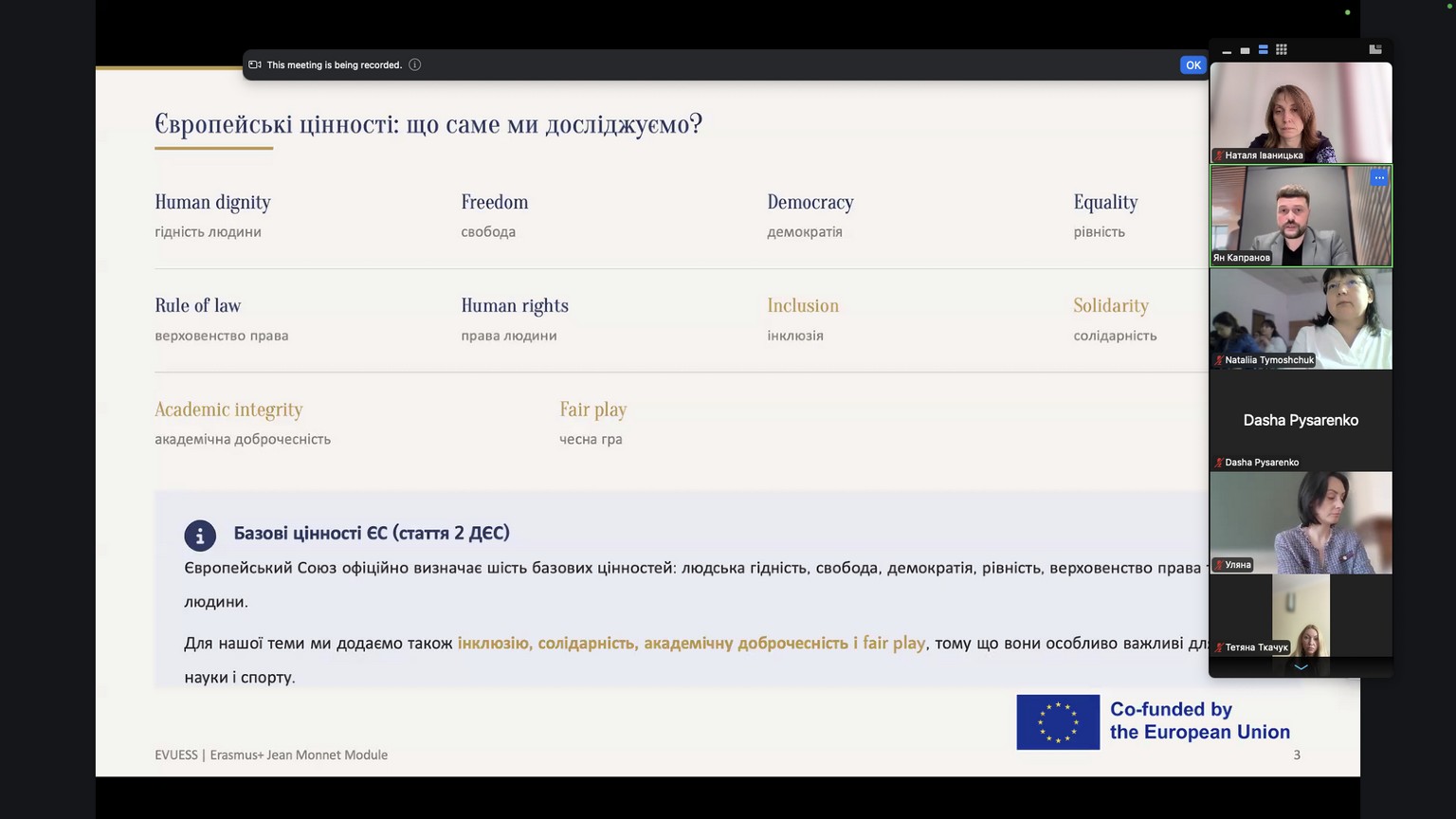Click the EU flag logo
1456x819 pixels.
1058,722
